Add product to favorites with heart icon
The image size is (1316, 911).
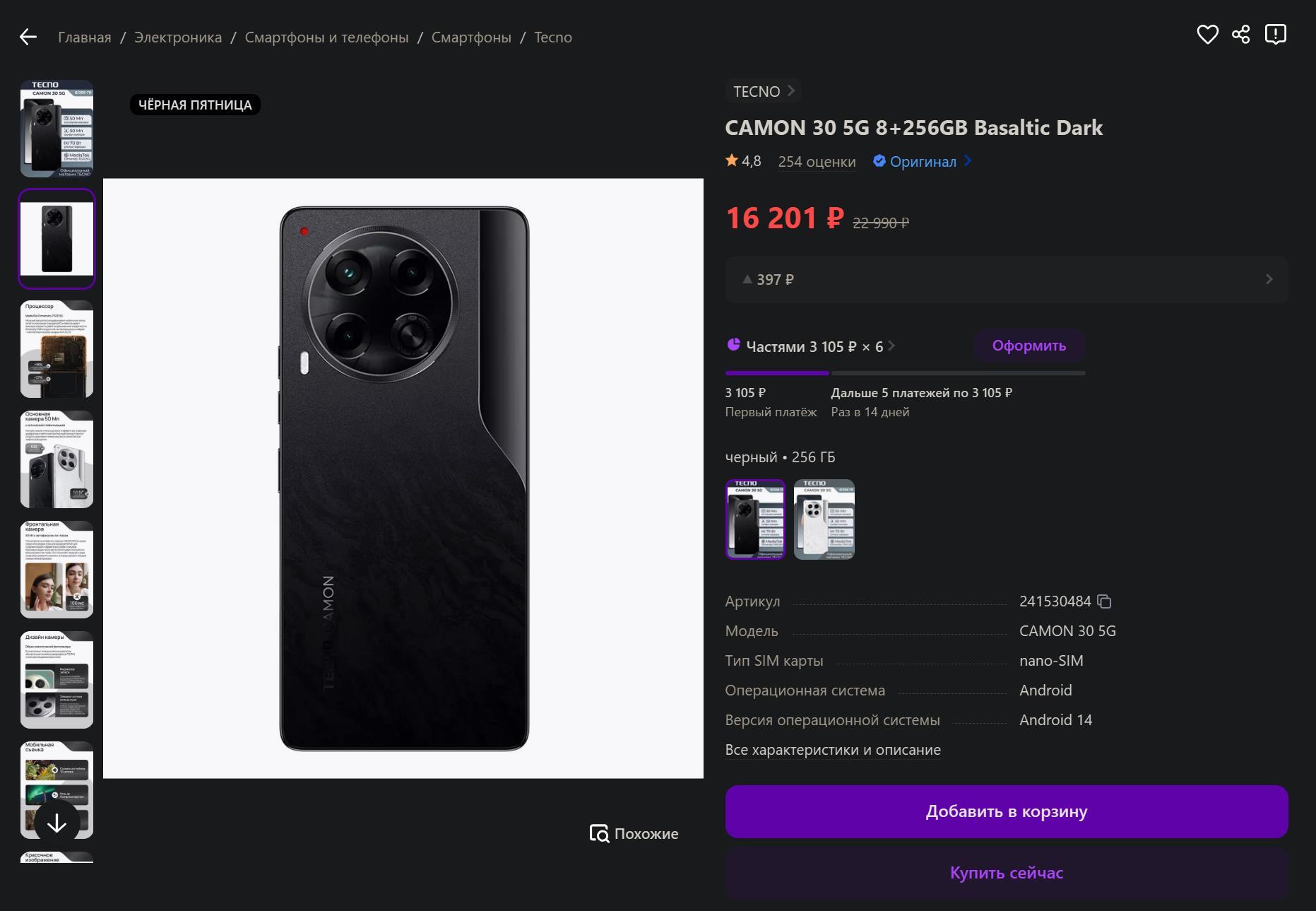click(x=1207, y=35)
